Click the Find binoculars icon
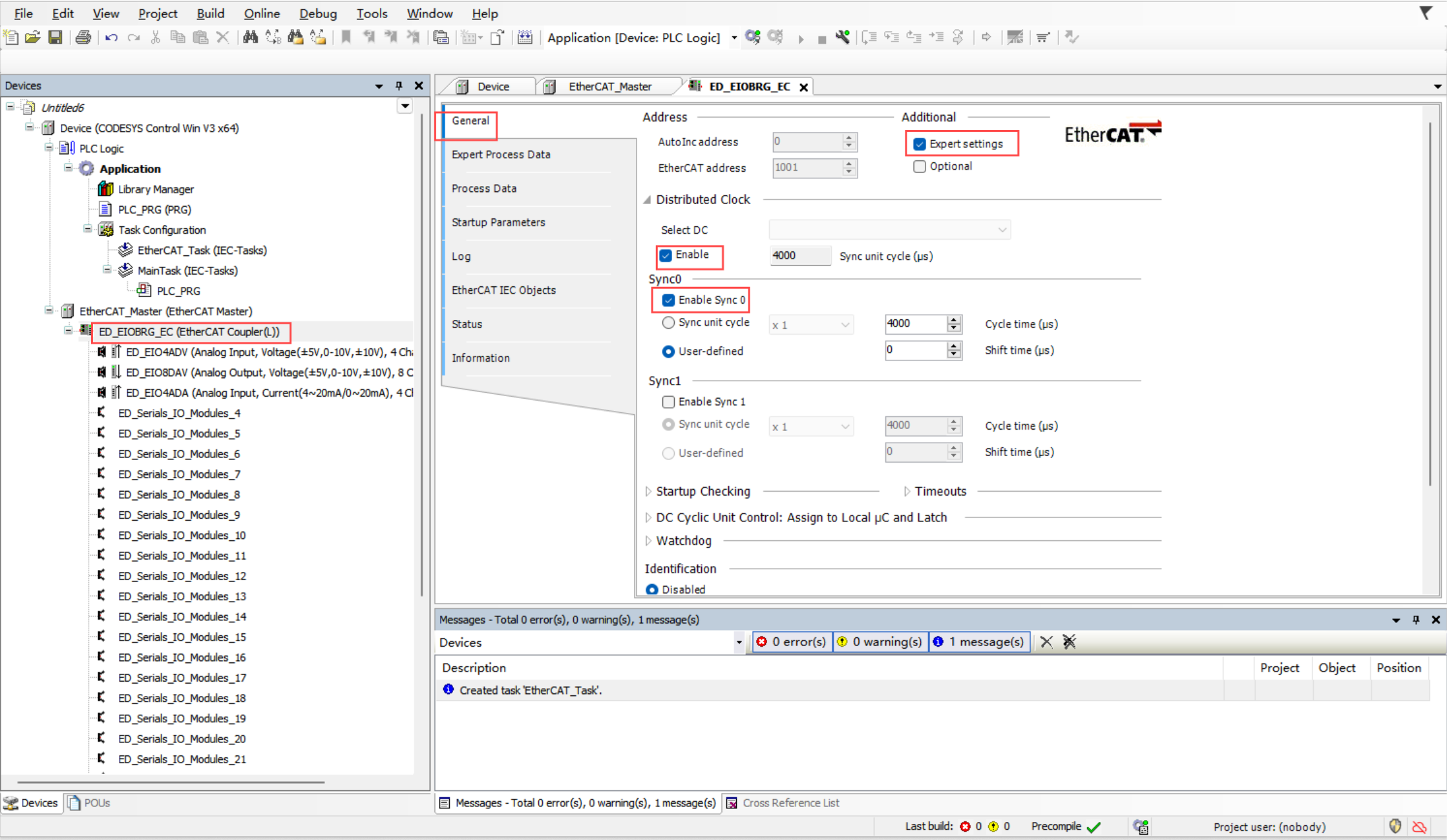1447x840 pixels. click(x=250, y=37)
